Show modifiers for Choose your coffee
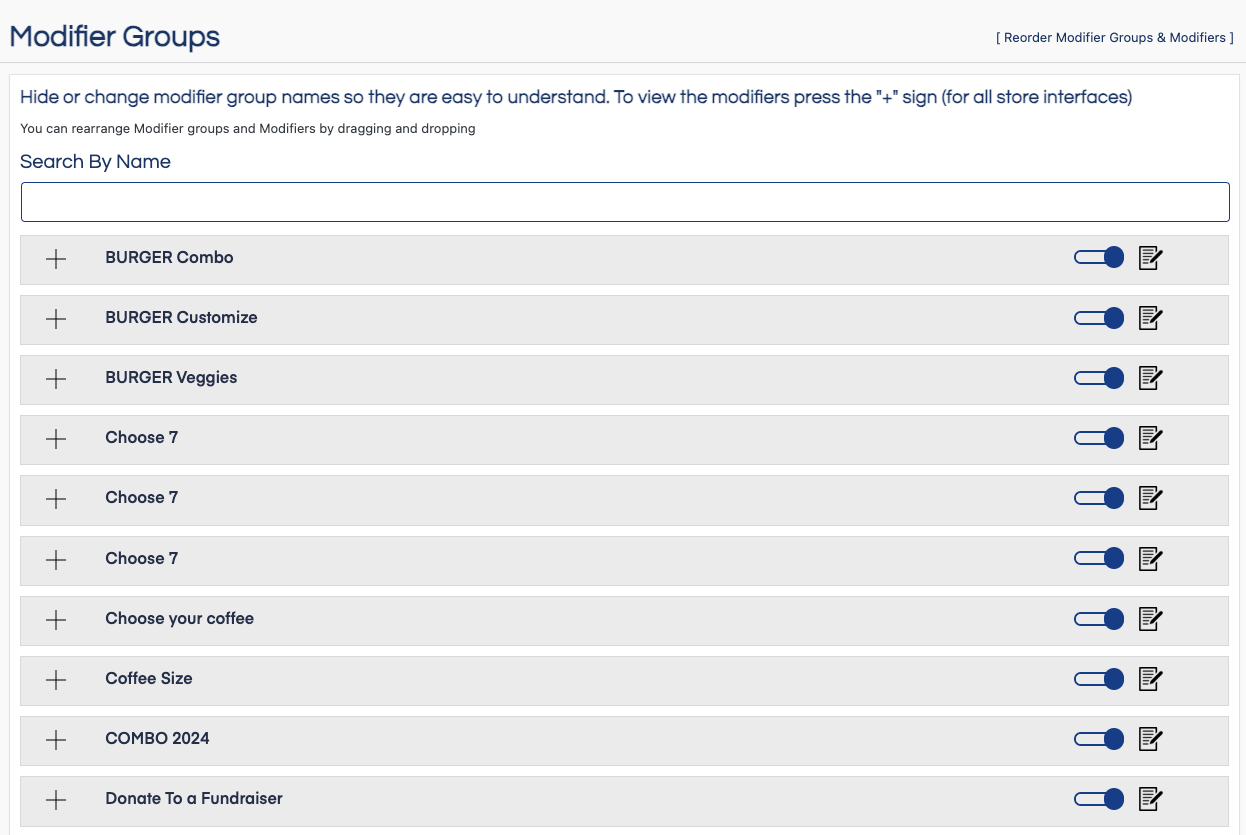This screenshot has width=1246, height=835. point(56,620)
